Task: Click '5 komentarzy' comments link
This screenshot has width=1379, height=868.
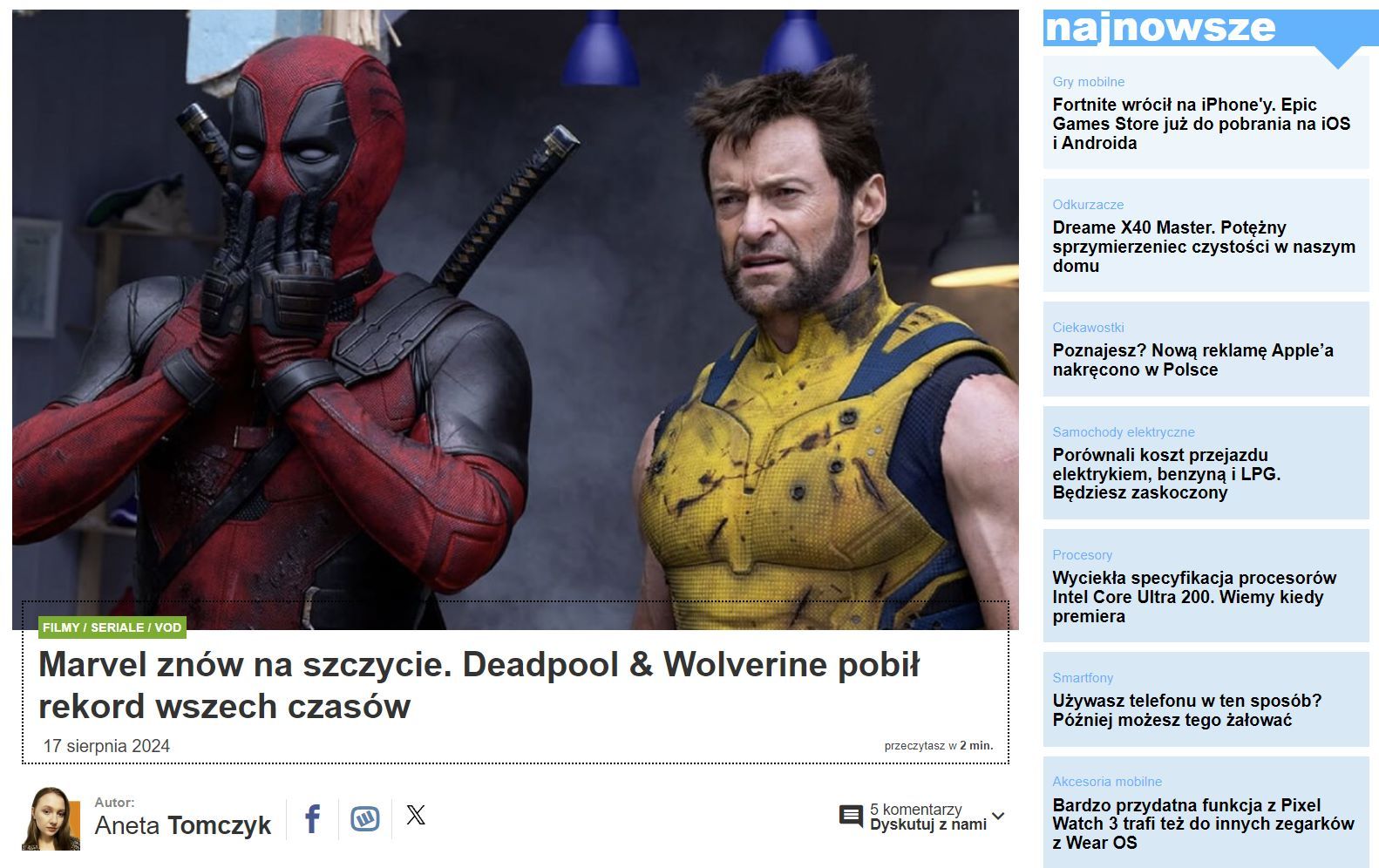Action: point(915,809)
